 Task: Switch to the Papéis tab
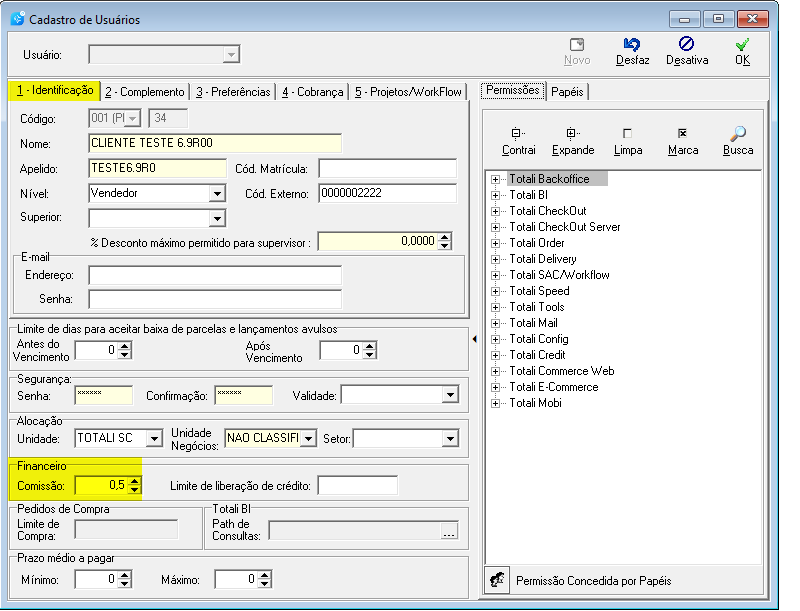click(567, 92)
